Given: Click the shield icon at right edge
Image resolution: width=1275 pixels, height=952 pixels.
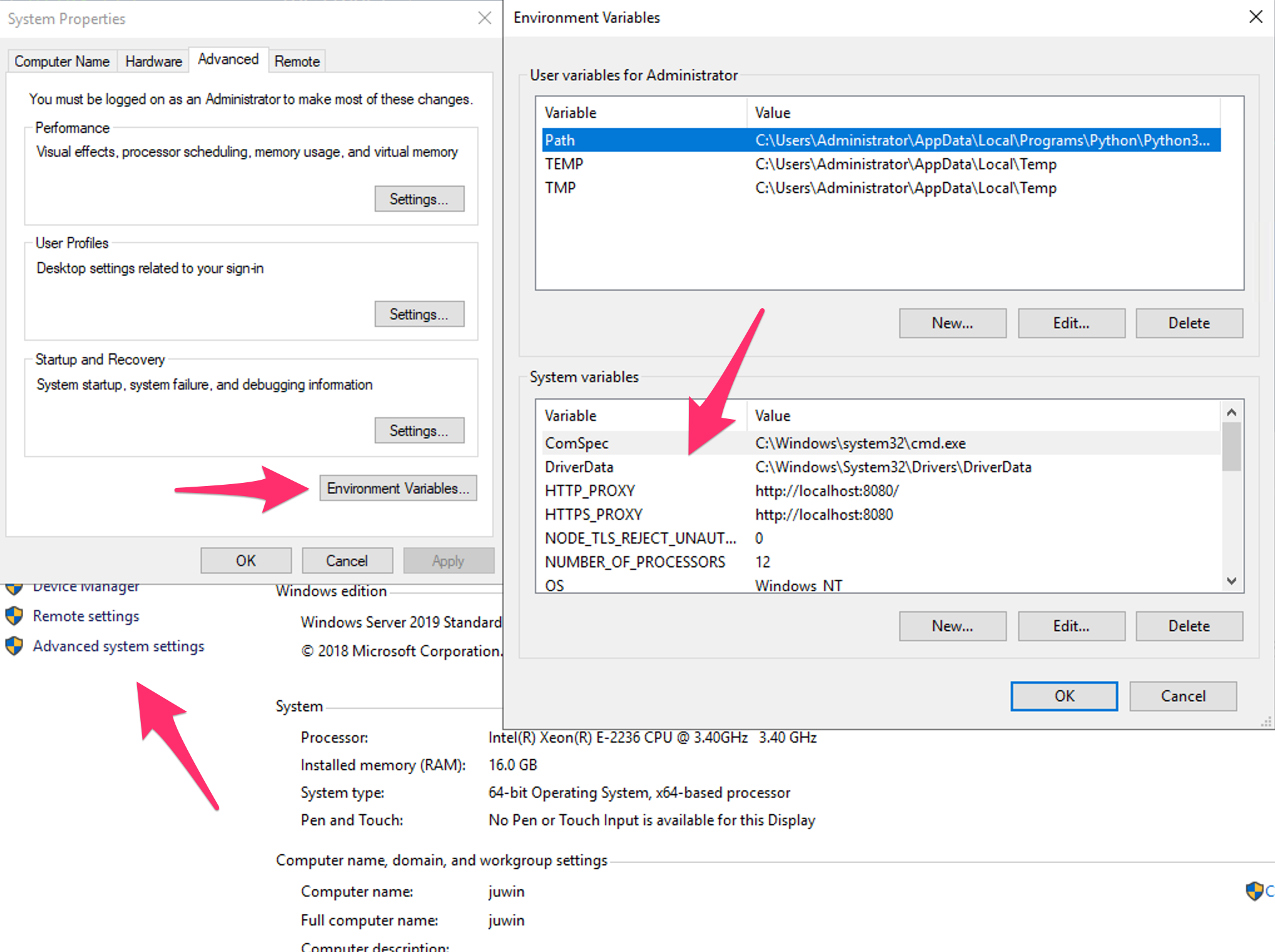Looking at the screenshot, I should [x=1254, y=891].
